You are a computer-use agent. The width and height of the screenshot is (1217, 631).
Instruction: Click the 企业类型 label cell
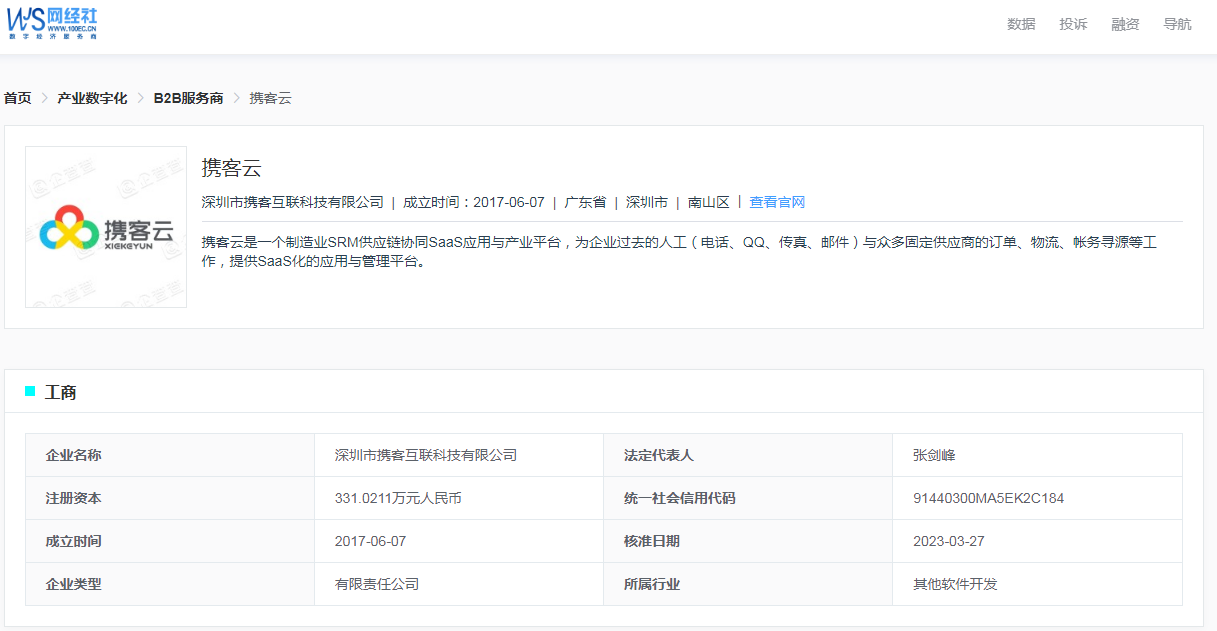pyautogui.click(x=170, y=584)
